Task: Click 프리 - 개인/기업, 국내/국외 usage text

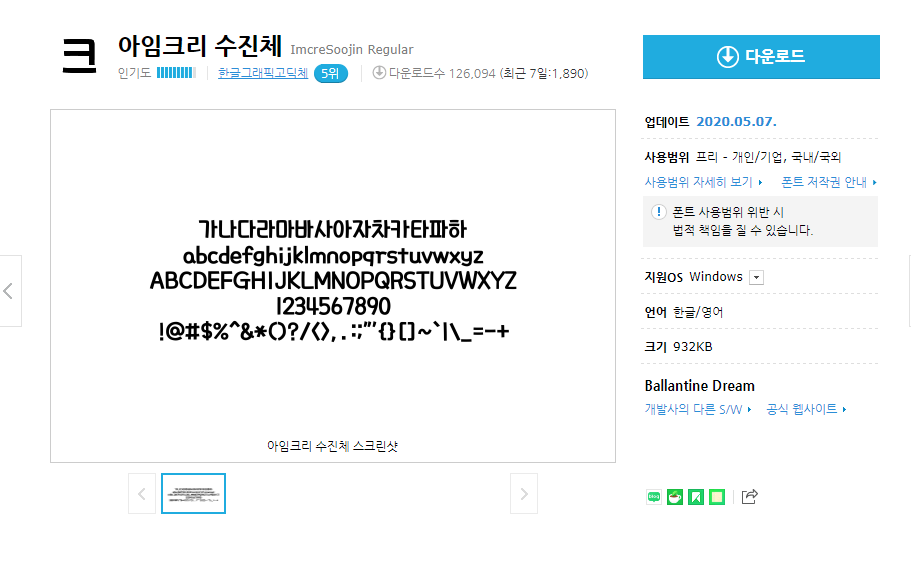Action: pyautogui.click(x=769, y=157)
